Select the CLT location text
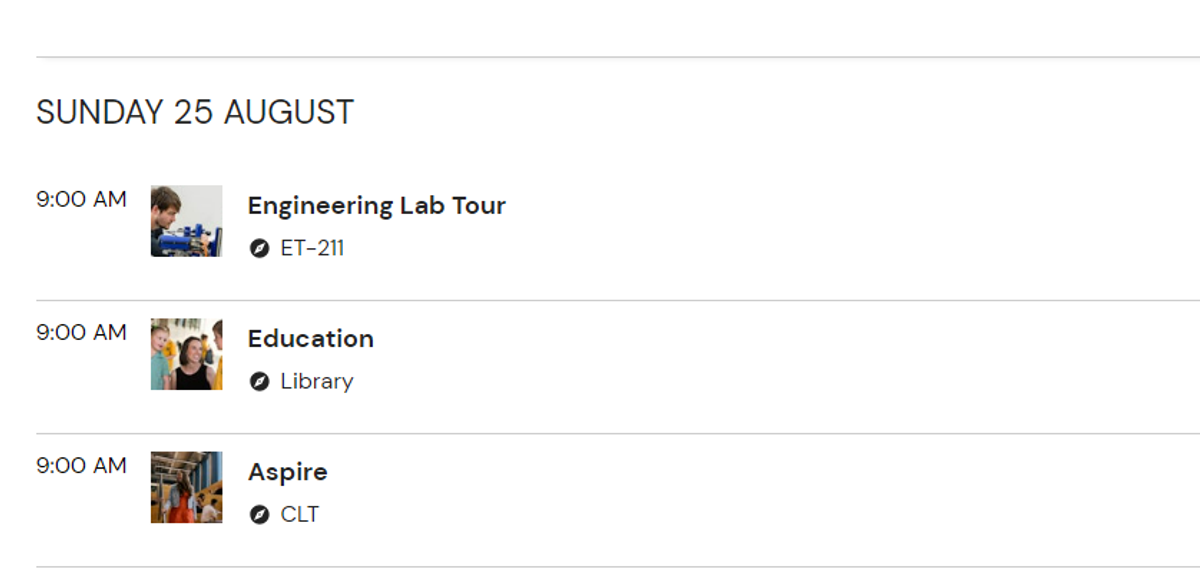Image resolution: width=1200 pixels, height=576 pixels. point(300,515)
